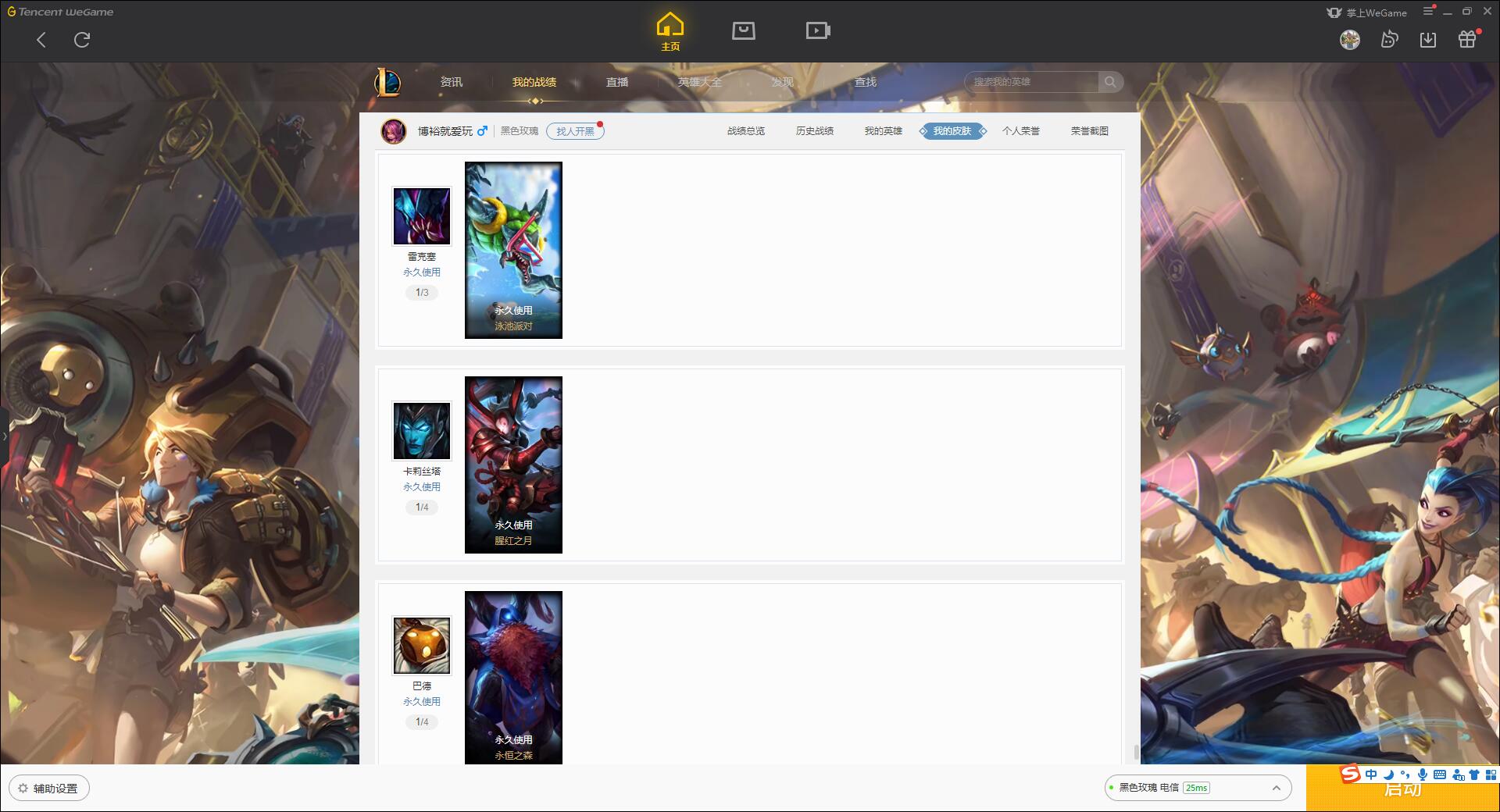Toggle the Sogou moon half-width icon
1500x812 pixels.
pyautogui.click(x=1388, y=775)
